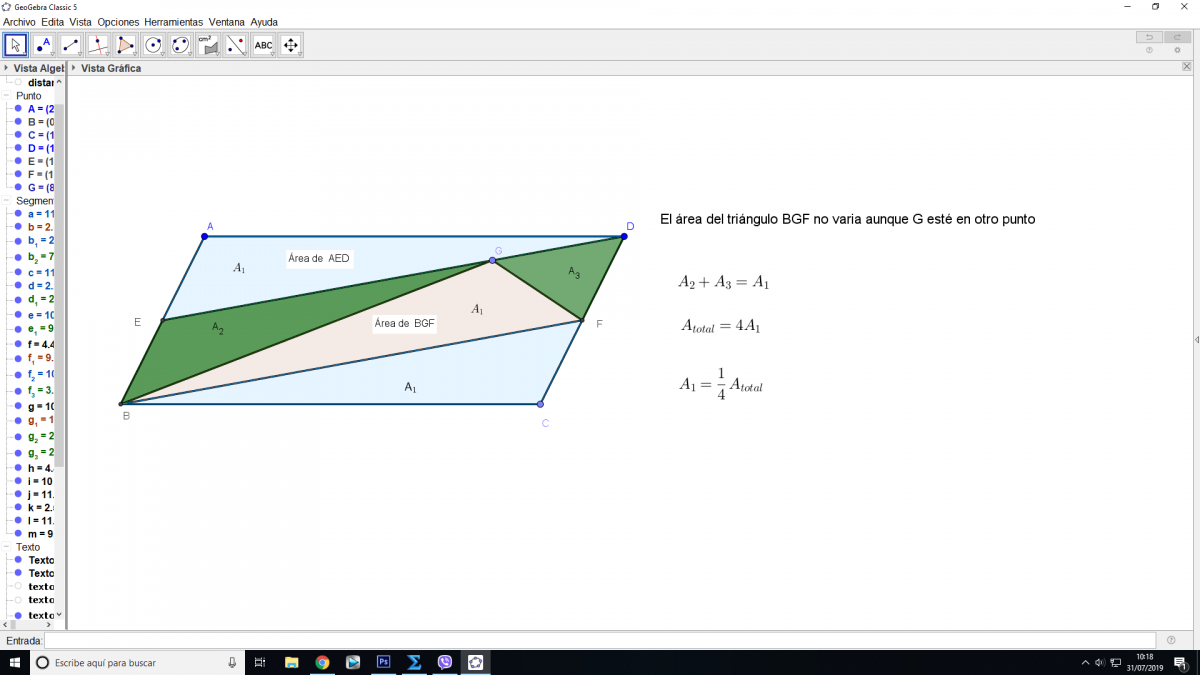
Task: Activate the Move Graphics View tool
Action: coord(291,45)
